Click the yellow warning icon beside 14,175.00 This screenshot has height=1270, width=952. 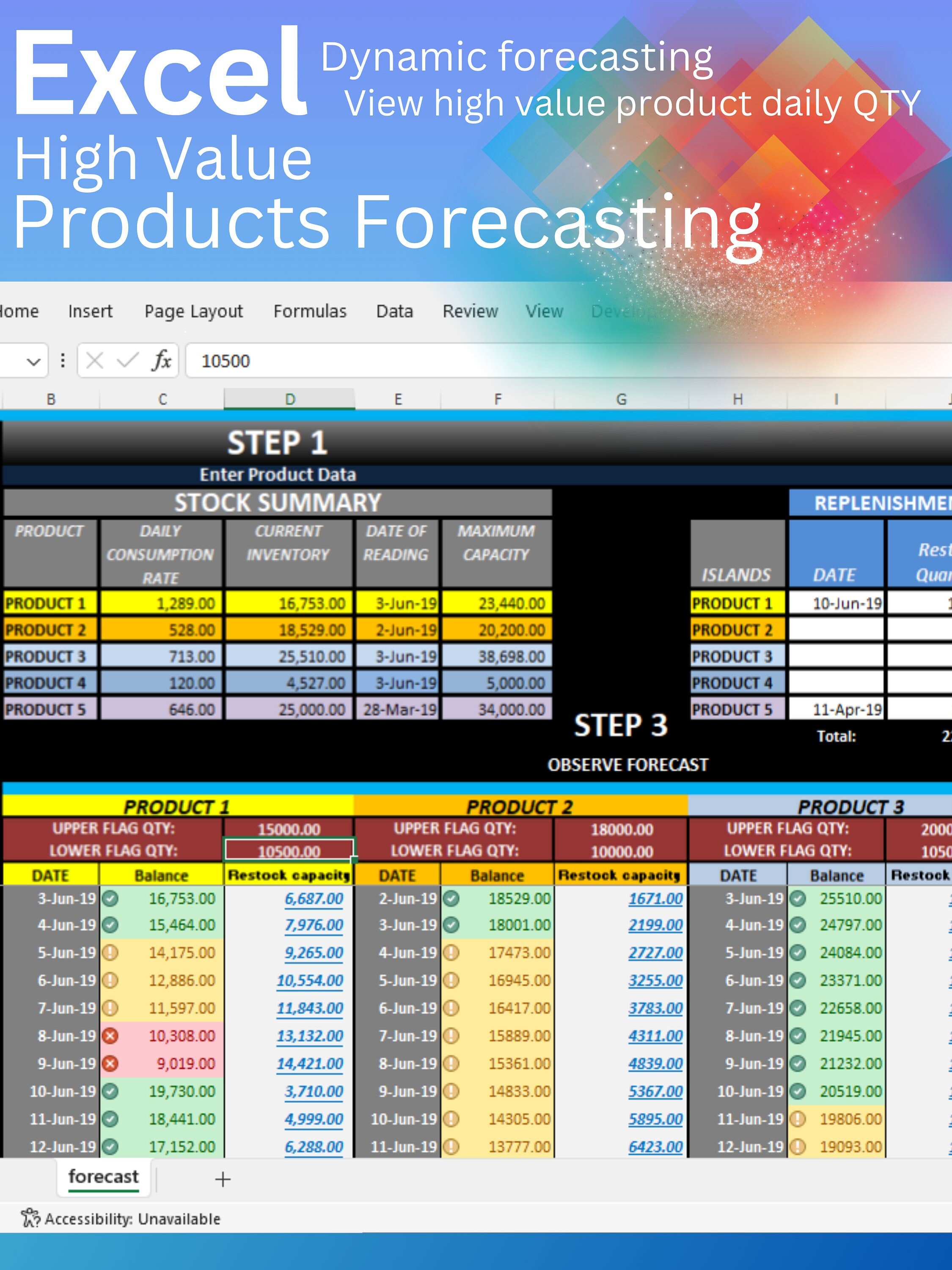tap(110, 953)
